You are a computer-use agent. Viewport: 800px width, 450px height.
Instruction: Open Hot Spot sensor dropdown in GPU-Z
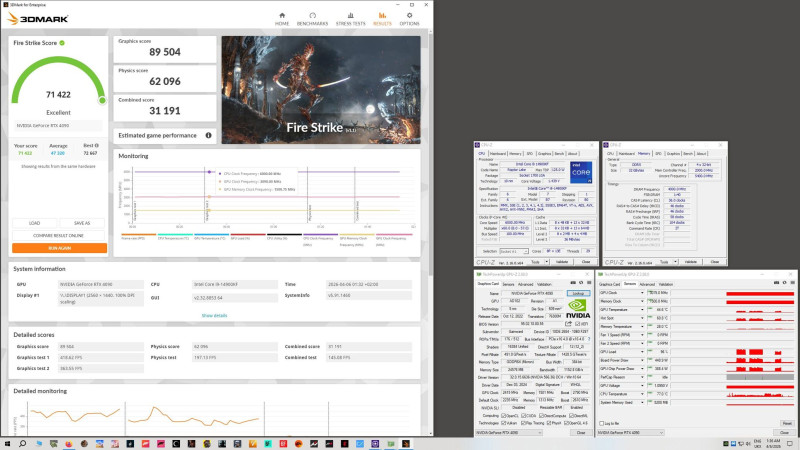point(642,318)
